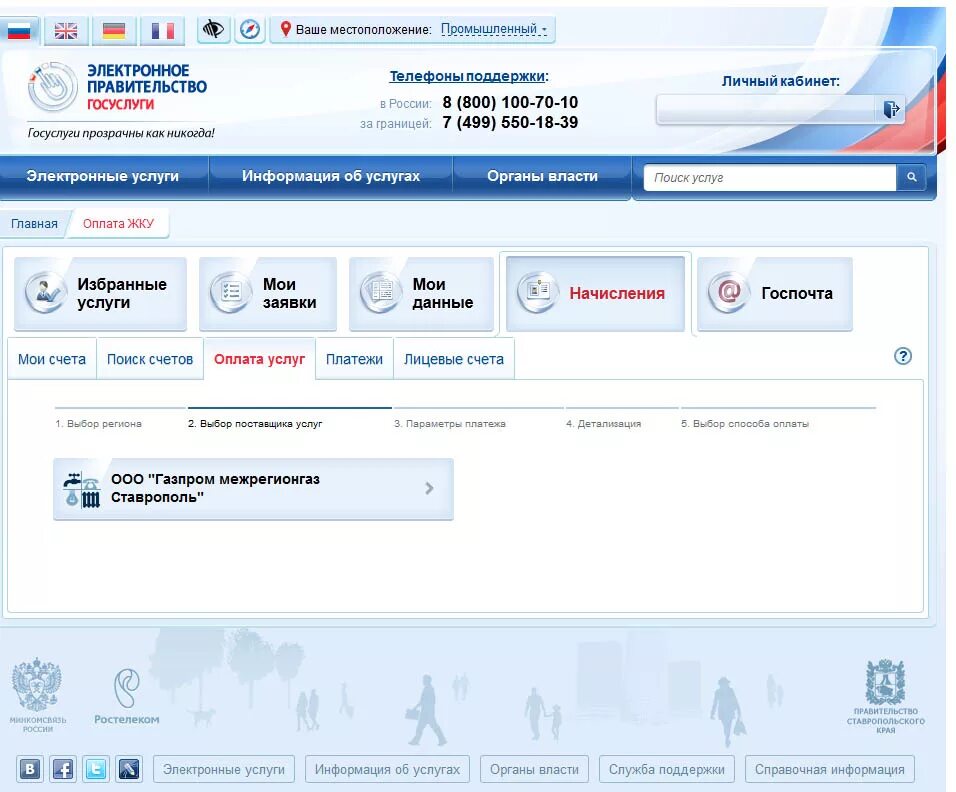
Task: Click step 2 Выбор поставщика услуг
Action: click(x=255, y=424)
